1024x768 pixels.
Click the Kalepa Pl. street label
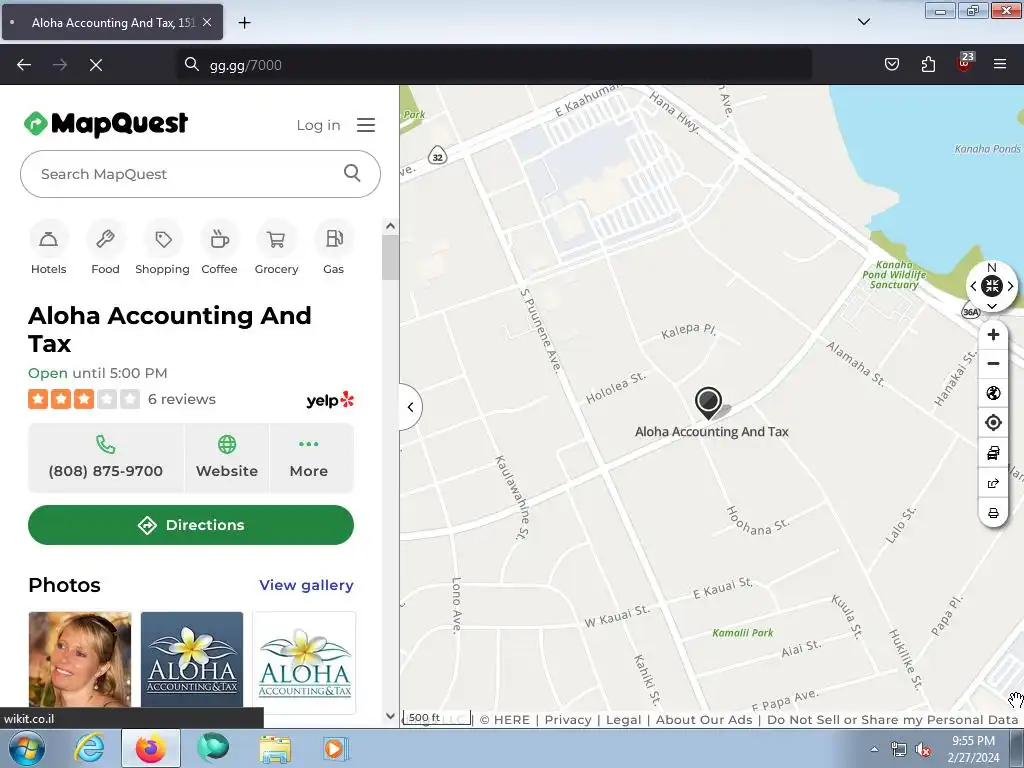(688, 330)
